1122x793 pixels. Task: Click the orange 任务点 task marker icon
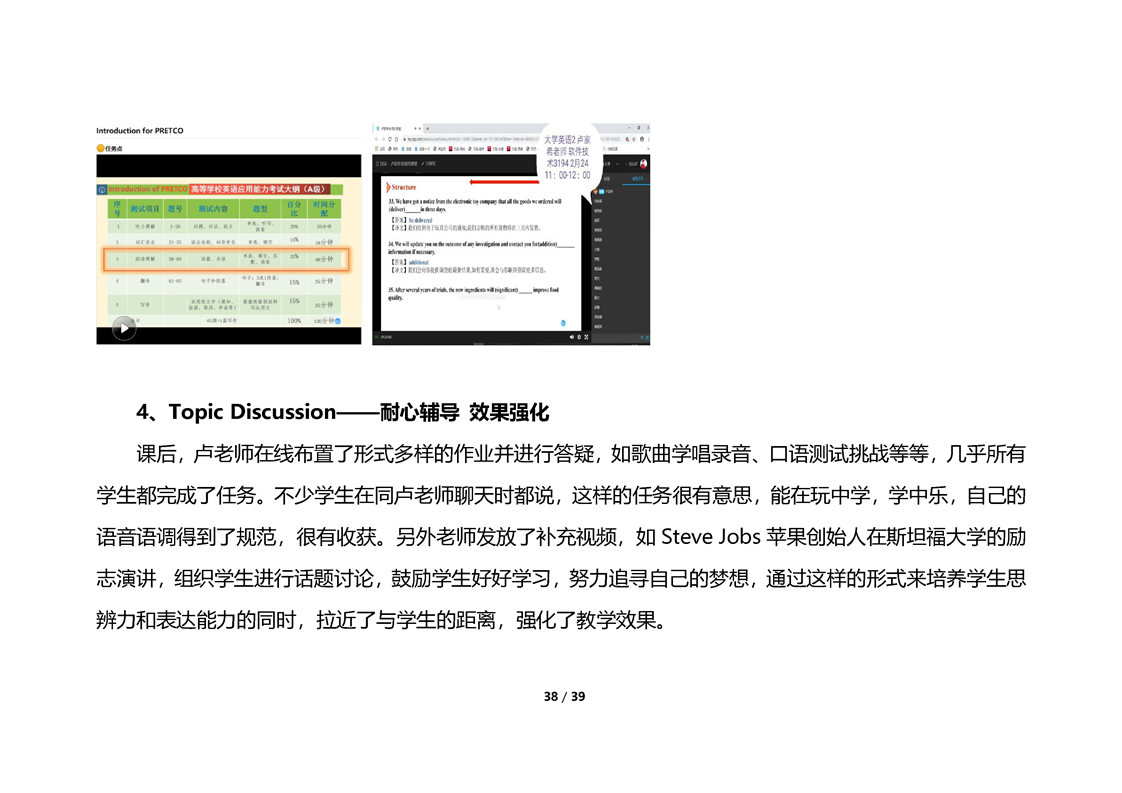pos(100,148)
